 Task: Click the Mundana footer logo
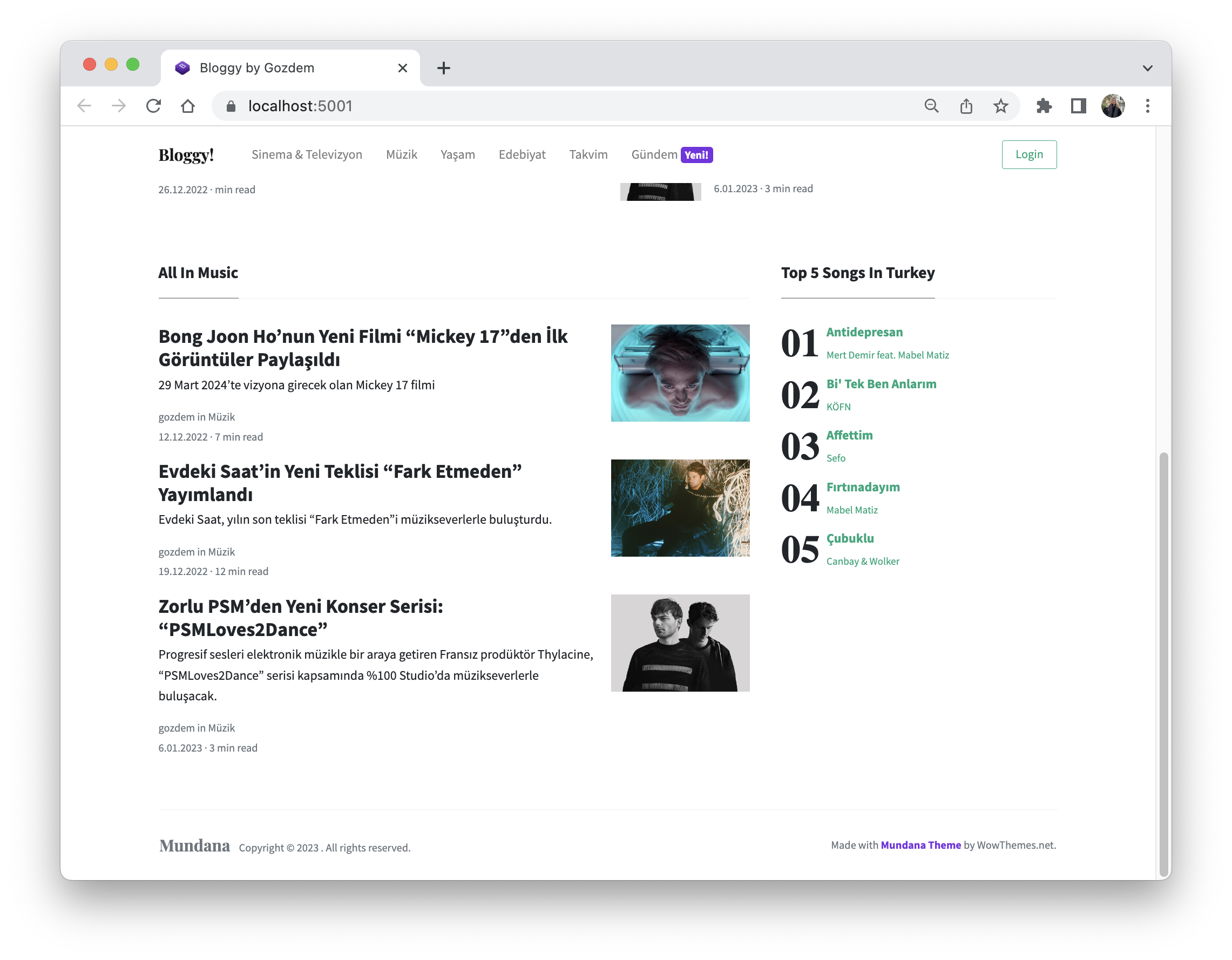pyautogui.click(x=194, y=846)
